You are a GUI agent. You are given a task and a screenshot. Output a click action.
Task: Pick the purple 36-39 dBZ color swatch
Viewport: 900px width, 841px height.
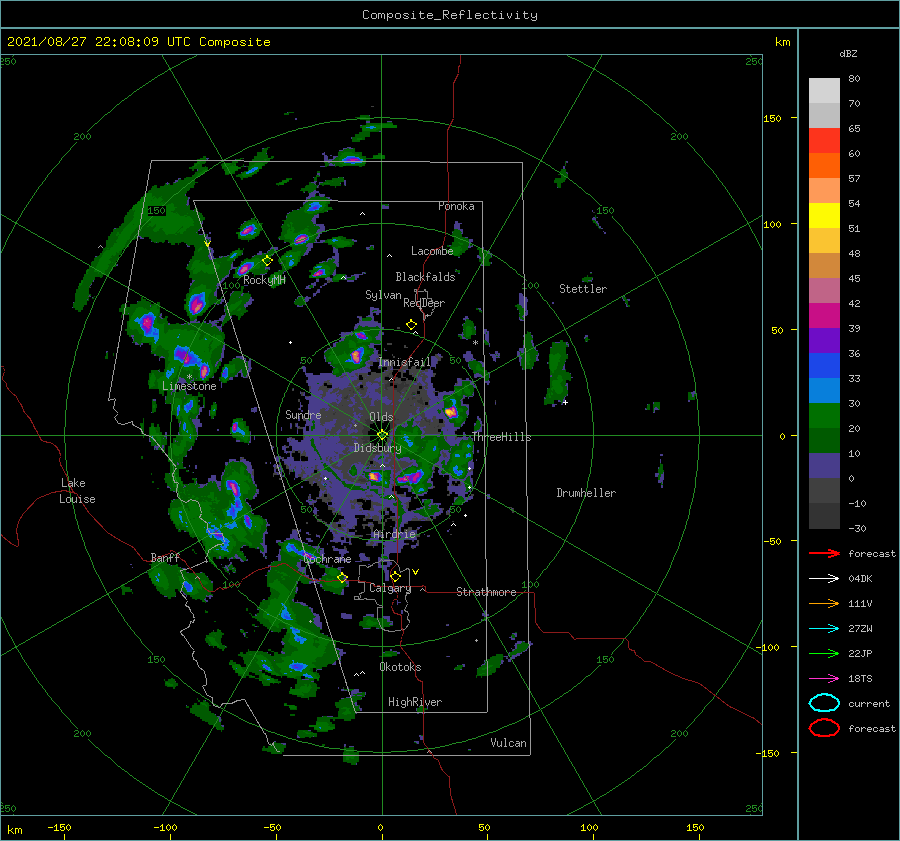(824, 341)
